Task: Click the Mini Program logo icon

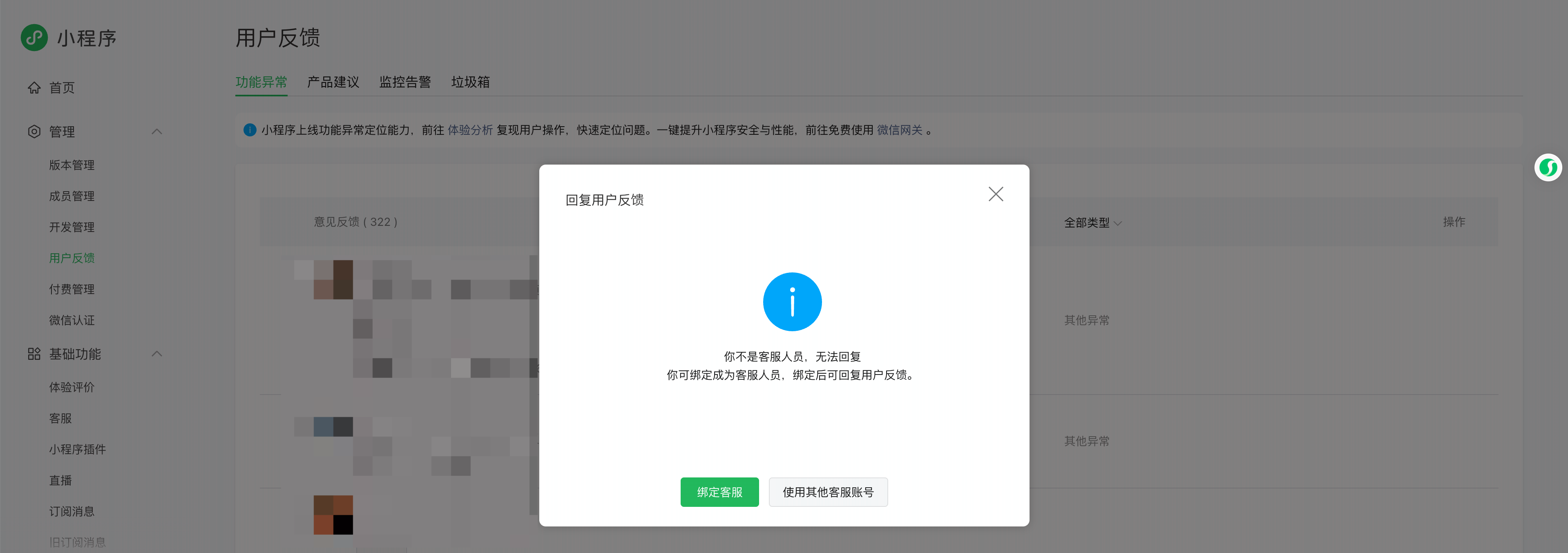Action: point(34,38)
